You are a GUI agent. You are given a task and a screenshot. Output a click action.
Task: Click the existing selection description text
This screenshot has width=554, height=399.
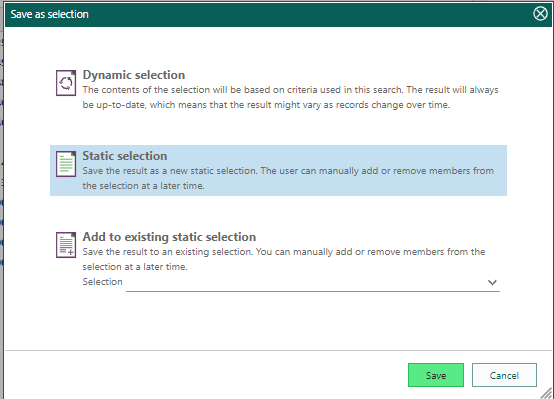(x=284, y=259)
